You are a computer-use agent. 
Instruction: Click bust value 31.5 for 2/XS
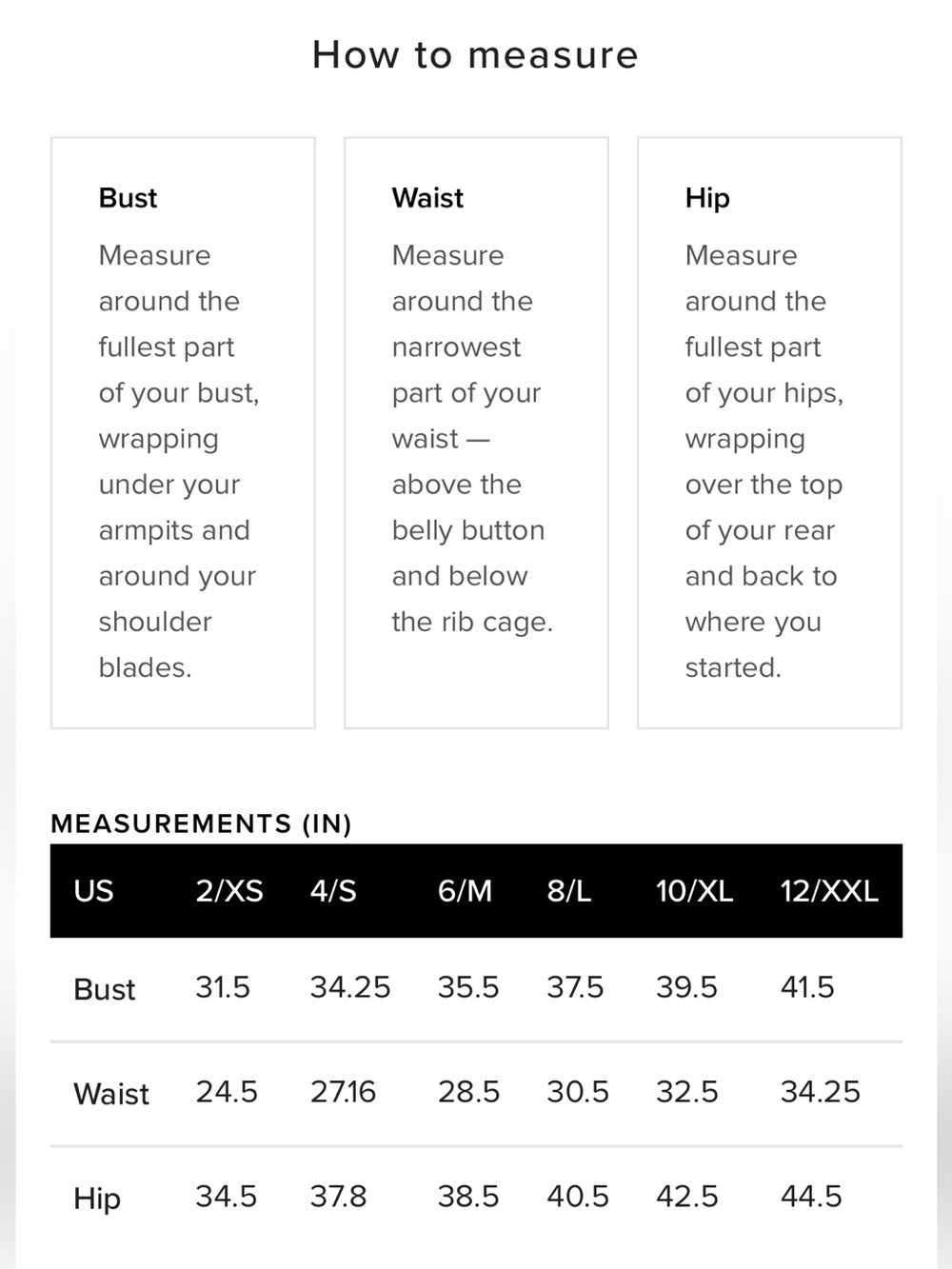[x=223, y=987]
